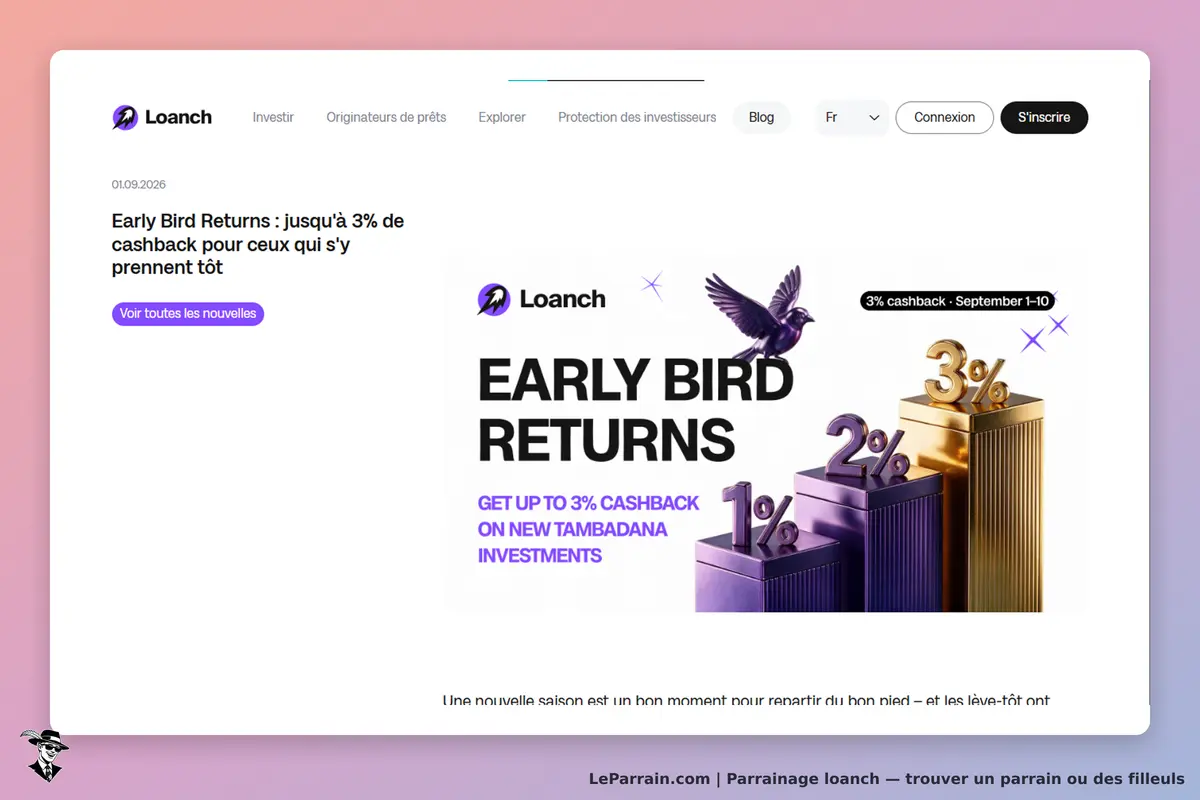
Task: Click the S'inscrire button
Action: (x=1044, y=117)
